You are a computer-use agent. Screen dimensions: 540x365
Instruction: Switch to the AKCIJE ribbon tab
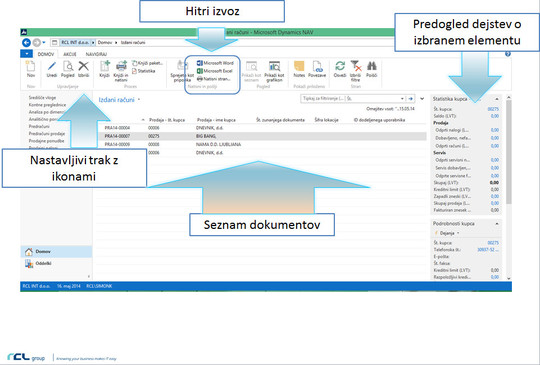pos(70,54)
